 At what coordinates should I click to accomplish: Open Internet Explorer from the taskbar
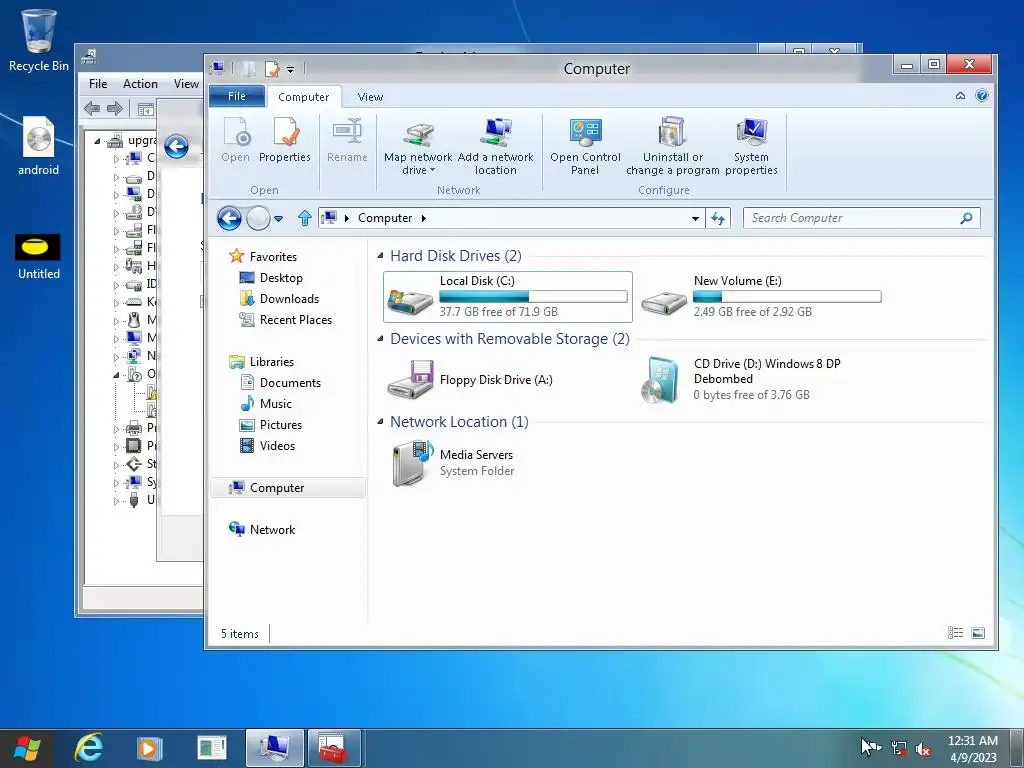[x=88, y=748]
